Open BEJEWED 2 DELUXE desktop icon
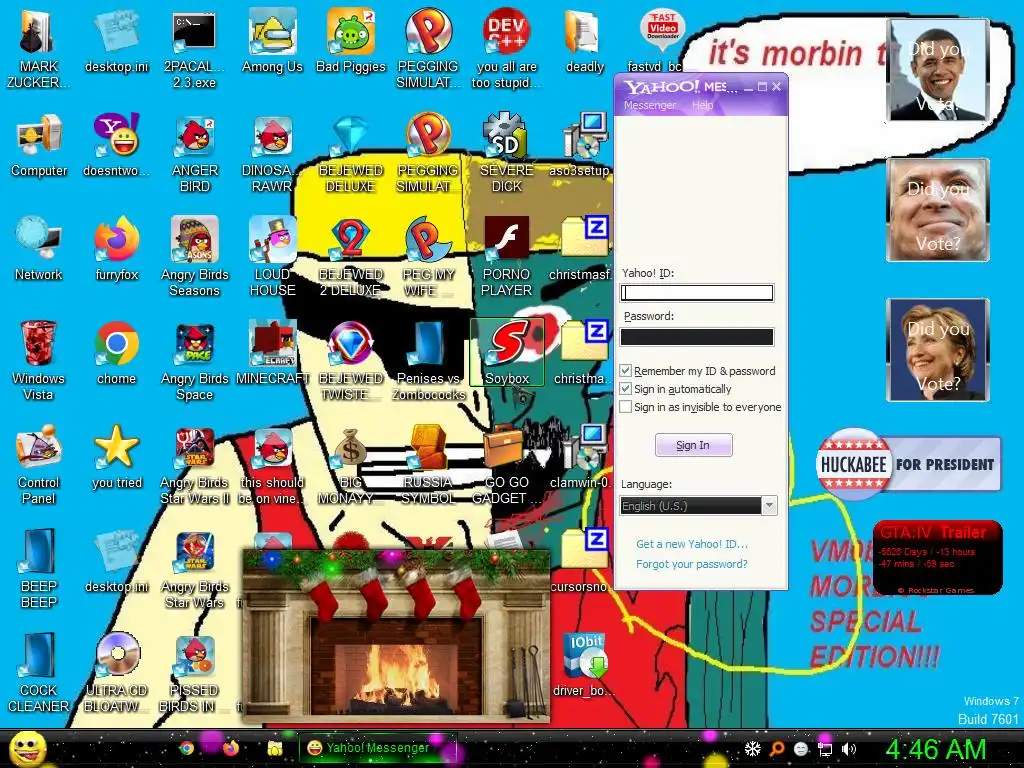Image resolution: width=1024 pixels, height=768 pixels. pos(351,257)
